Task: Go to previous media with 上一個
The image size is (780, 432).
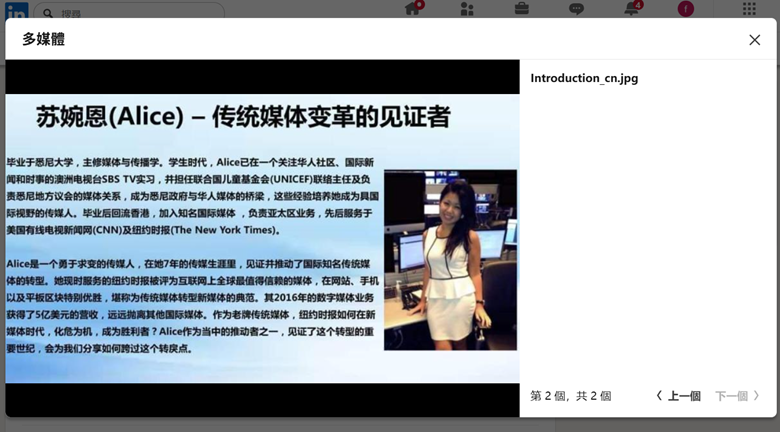Action: [679, 396]
